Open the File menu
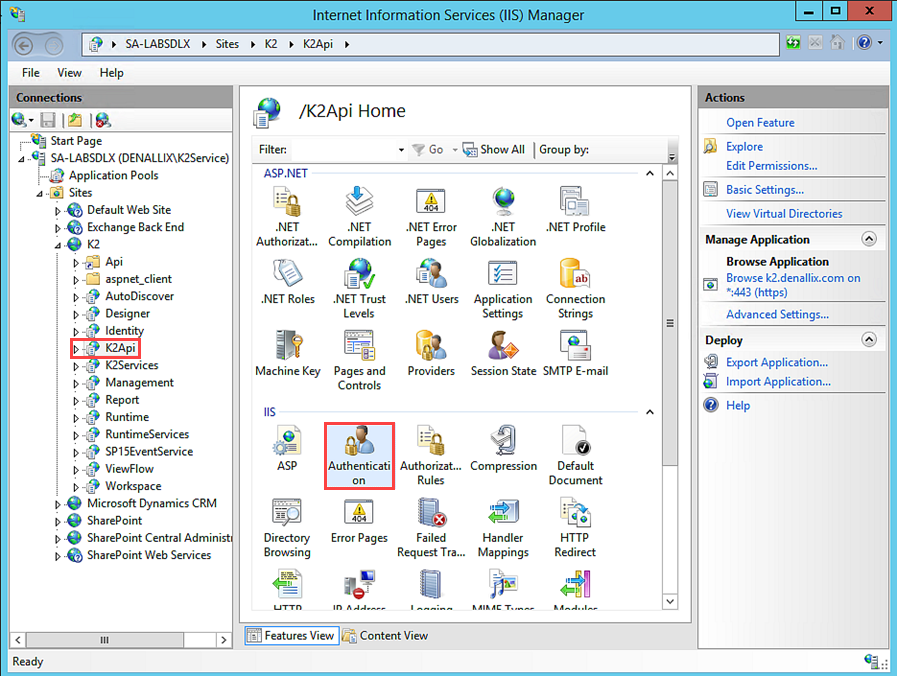The width and height of the screenshot is (897, 676). (31, 73)
